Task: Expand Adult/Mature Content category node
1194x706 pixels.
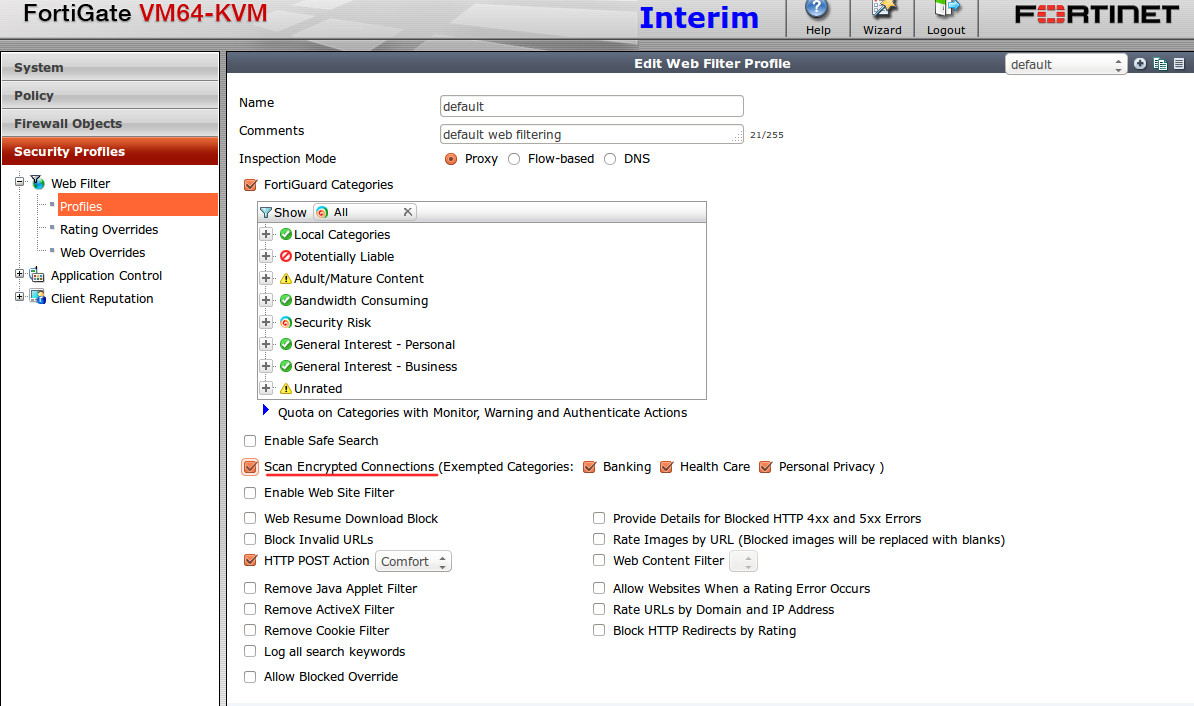Action: tap(266, 279)
